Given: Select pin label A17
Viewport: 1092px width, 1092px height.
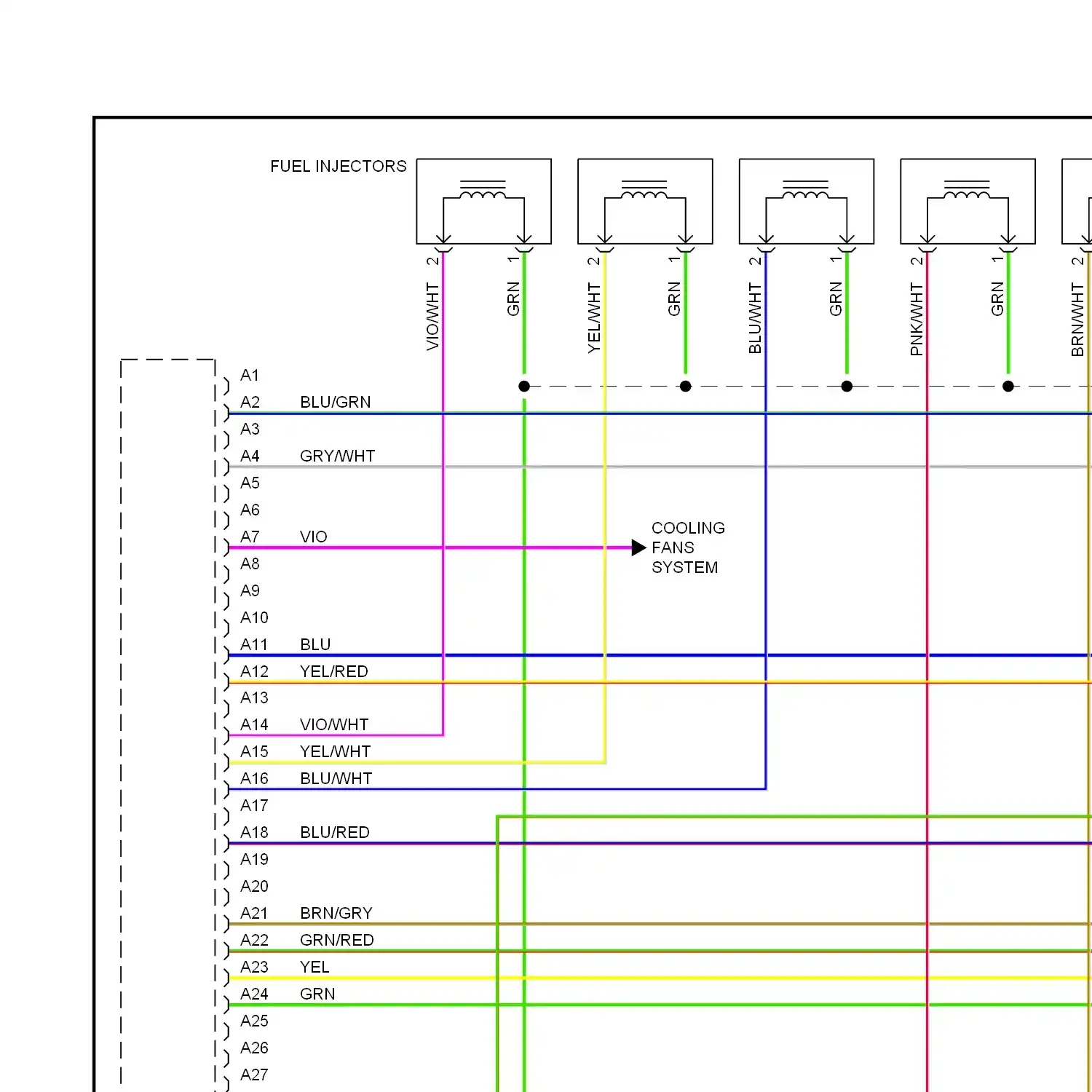Looking at the screenshot, I should (x=254, y=806).
